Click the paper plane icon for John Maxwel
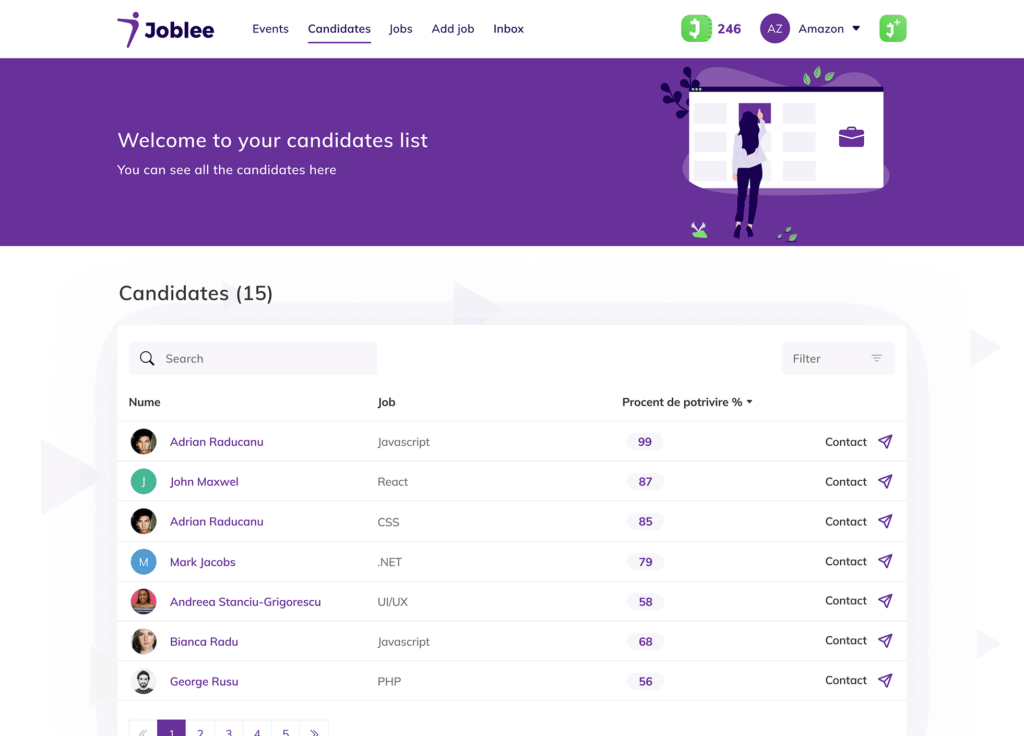The height and width of the screenshot is (736, 1024). (x=885, y=482)
